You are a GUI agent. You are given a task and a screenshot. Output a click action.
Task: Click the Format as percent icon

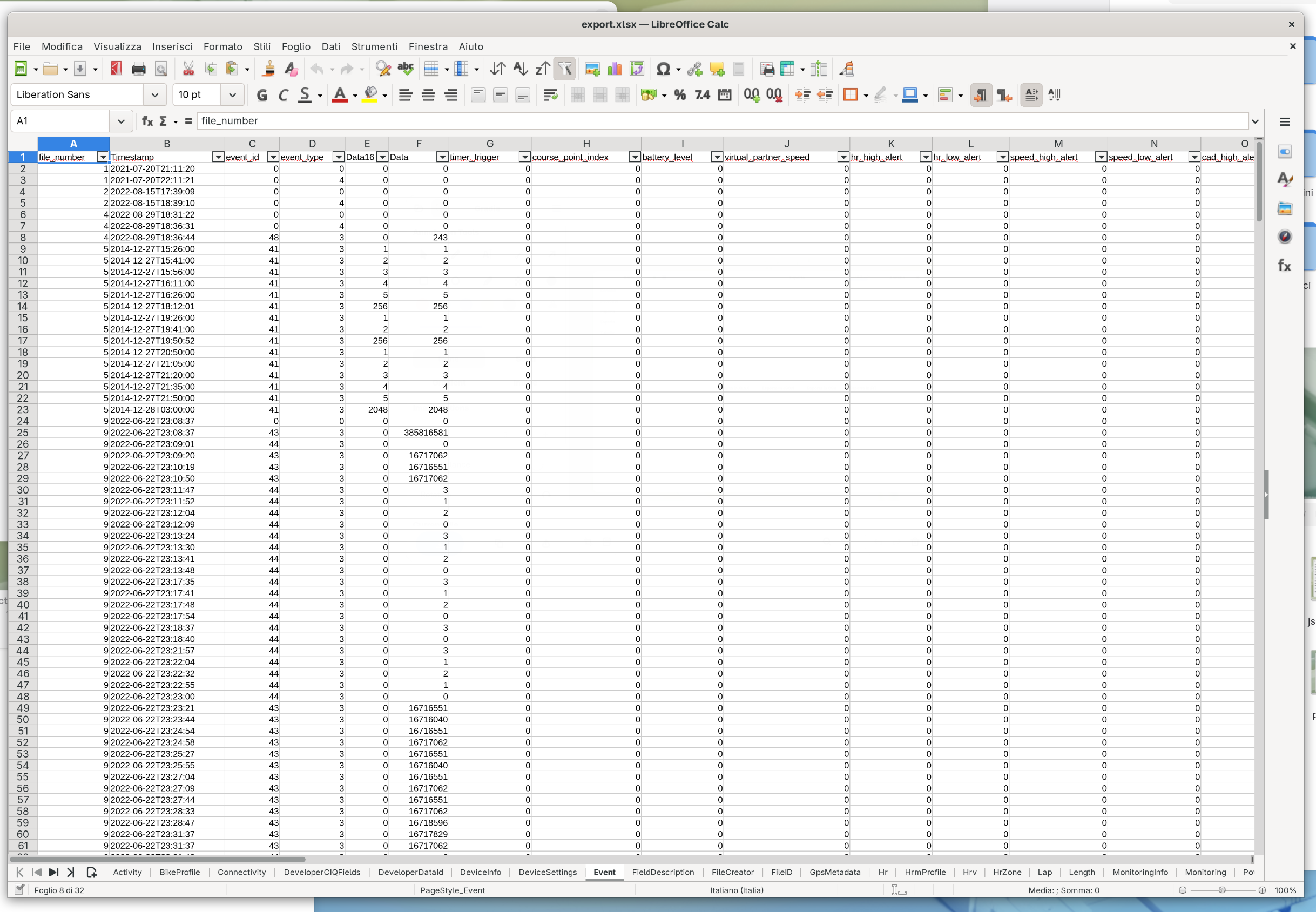click(680, 95)
